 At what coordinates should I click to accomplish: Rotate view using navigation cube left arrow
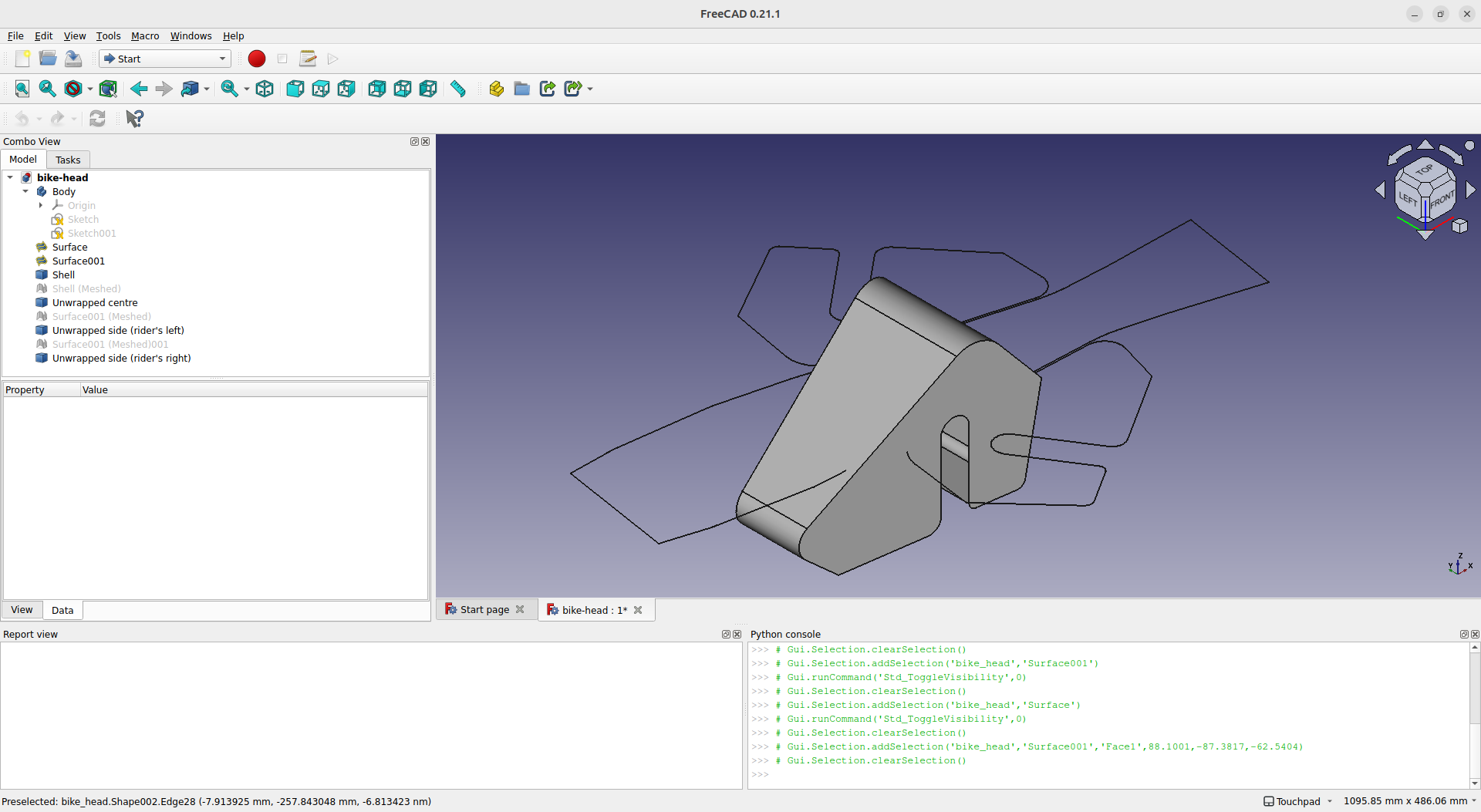(x=1381, y=189)
